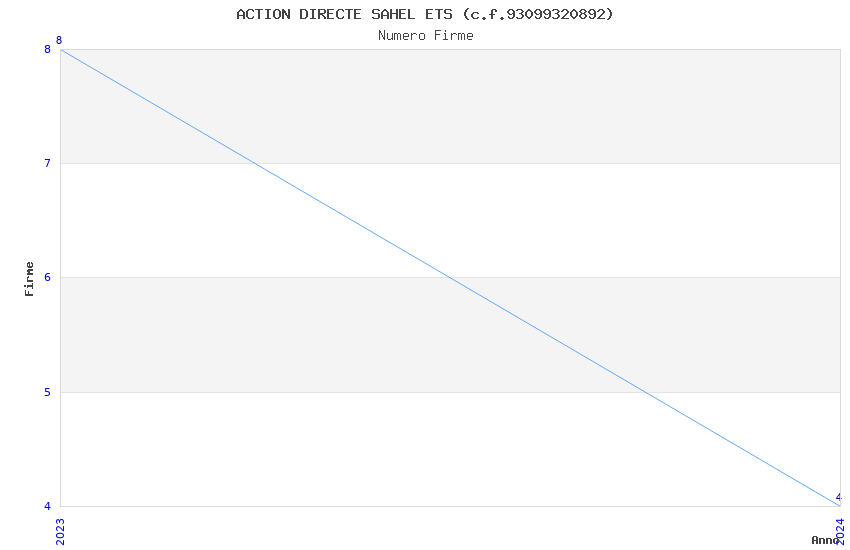Click the data value label 4 at the line end

click(x=838, y=497)
